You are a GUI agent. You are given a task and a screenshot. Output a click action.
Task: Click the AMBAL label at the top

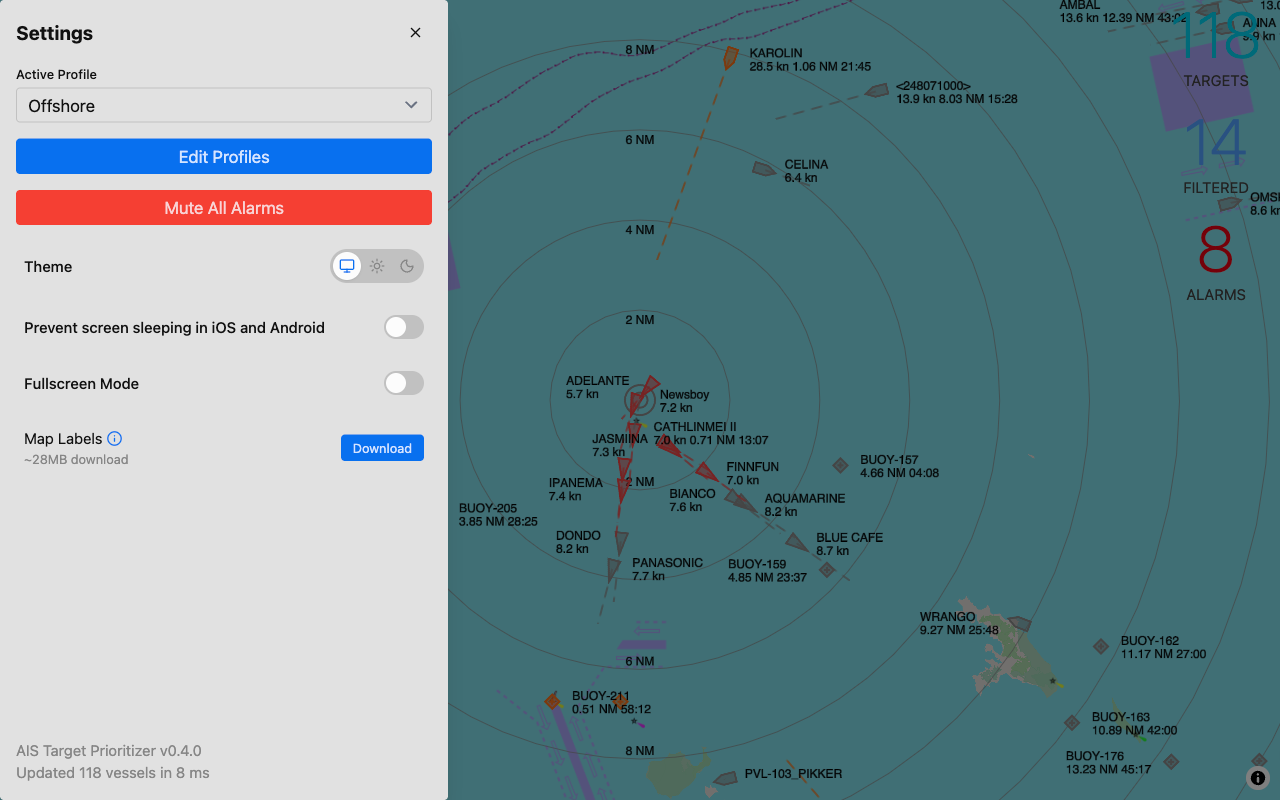(1080, 6)
